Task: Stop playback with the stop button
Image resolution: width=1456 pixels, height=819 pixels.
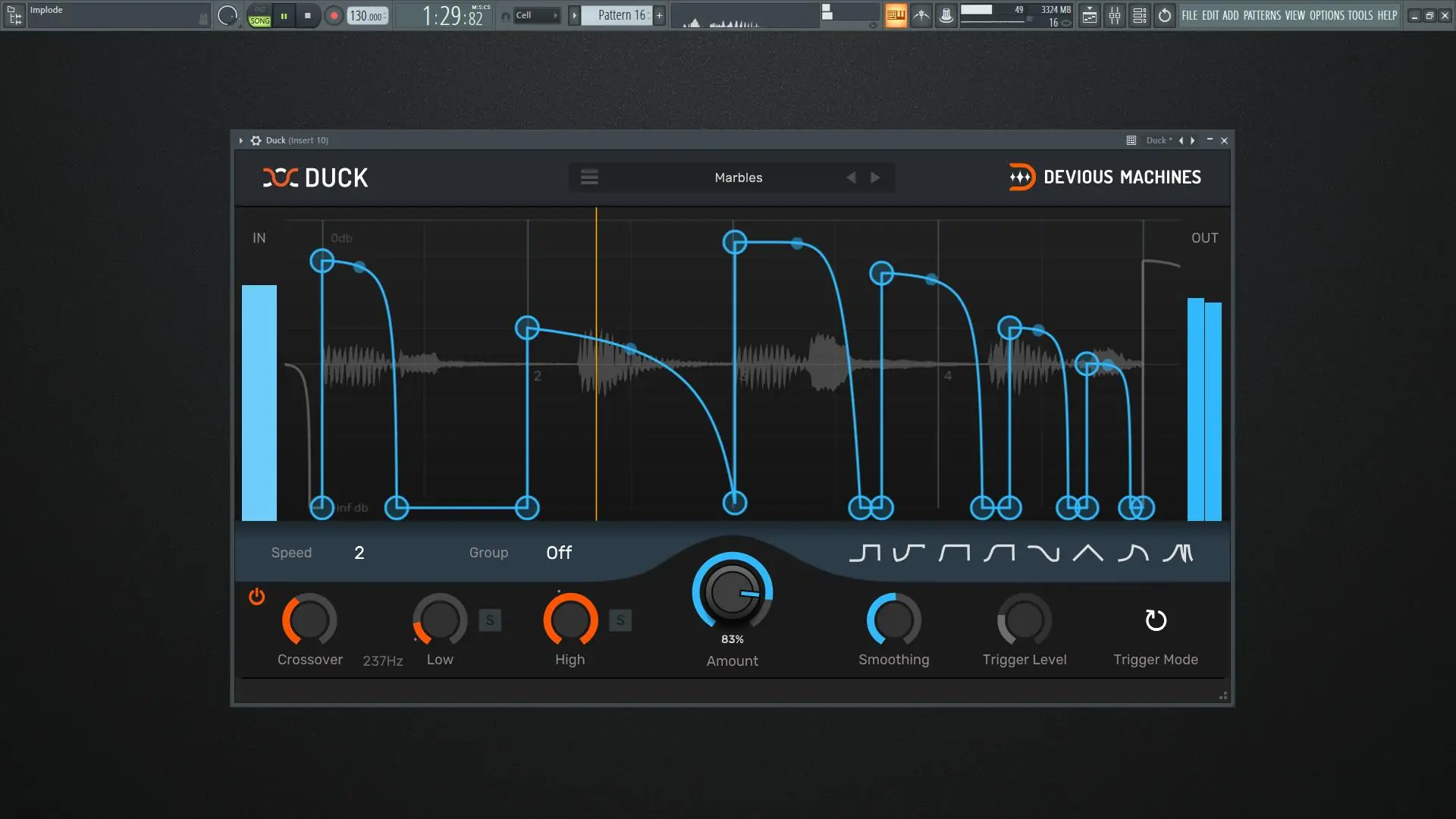Action: (307, 15)
